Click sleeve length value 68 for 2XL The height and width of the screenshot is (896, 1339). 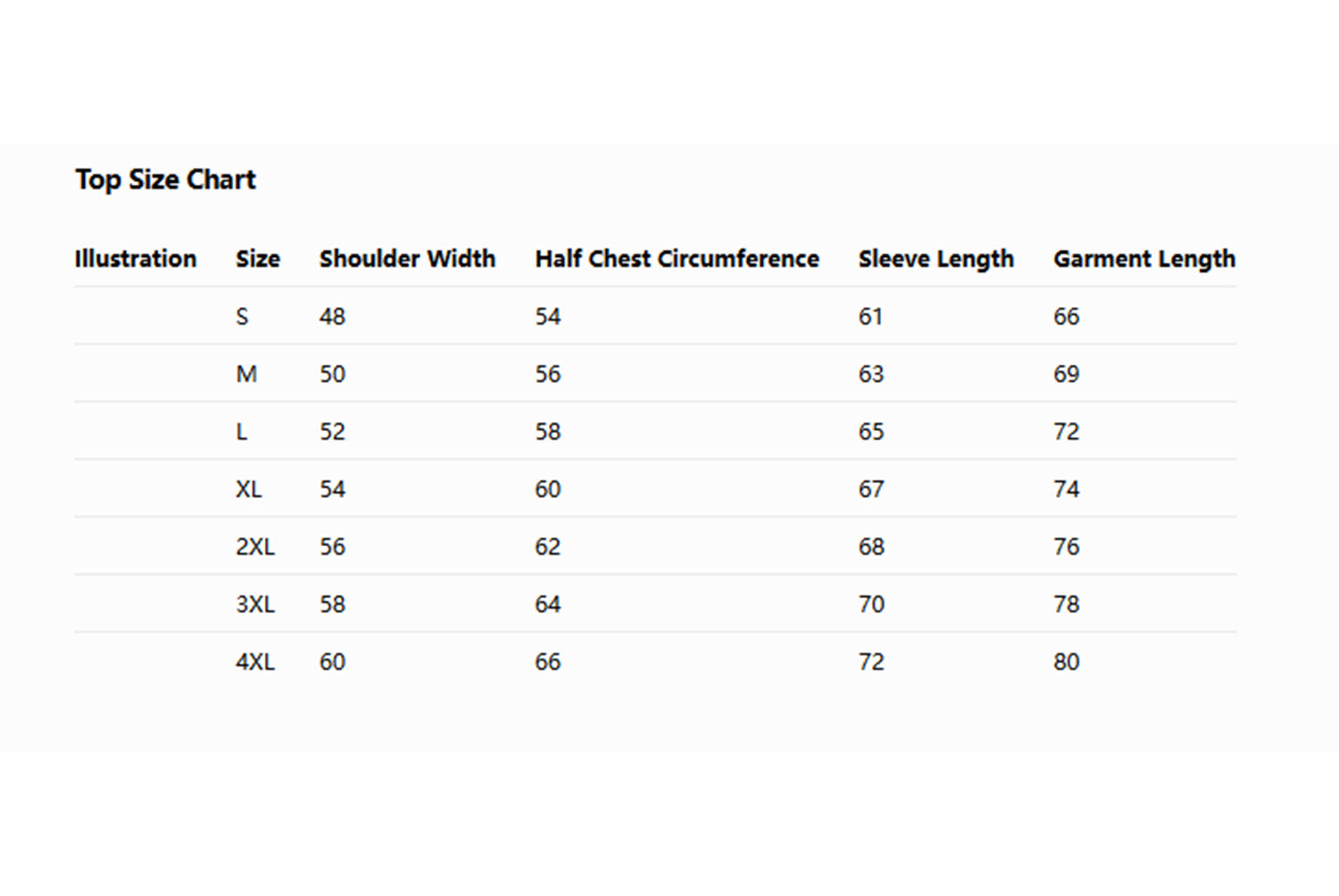click(871, 547)
